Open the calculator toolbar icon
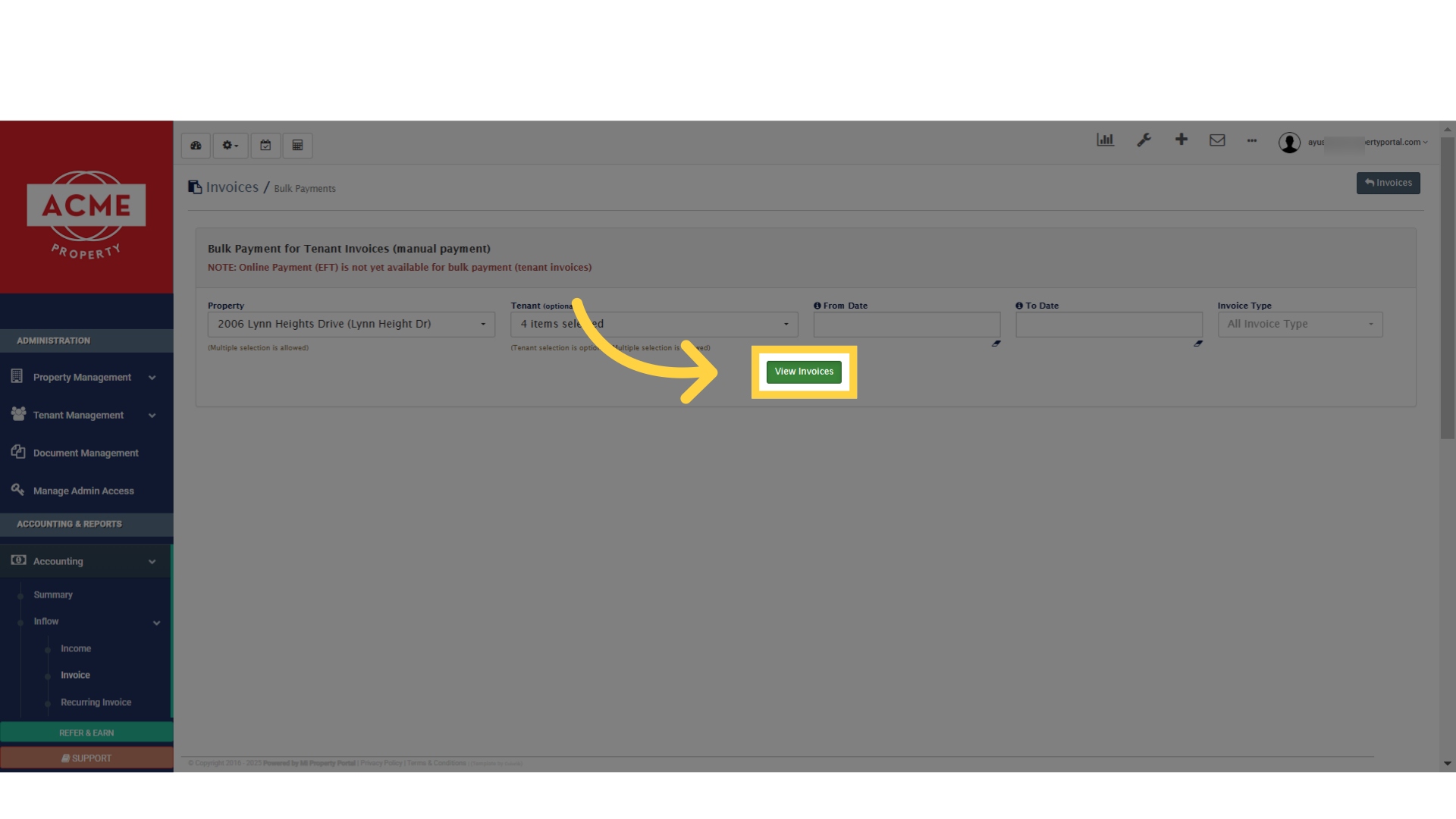1456x819 pixels. pos(297,146)
